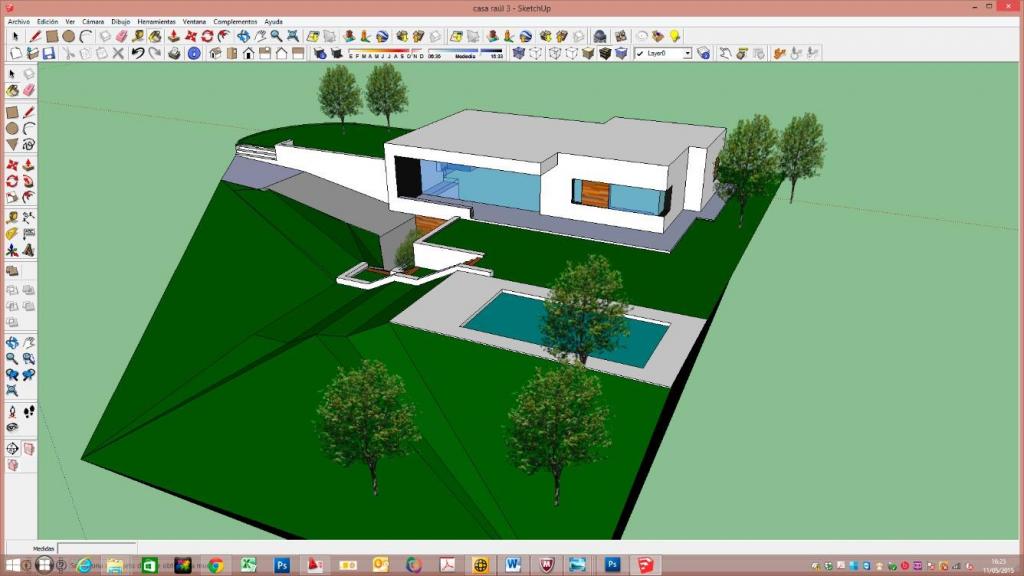The height and width of the screenshot is (576, 1024).
Task: Choose the Orbit camera tool
Action: 243,36
